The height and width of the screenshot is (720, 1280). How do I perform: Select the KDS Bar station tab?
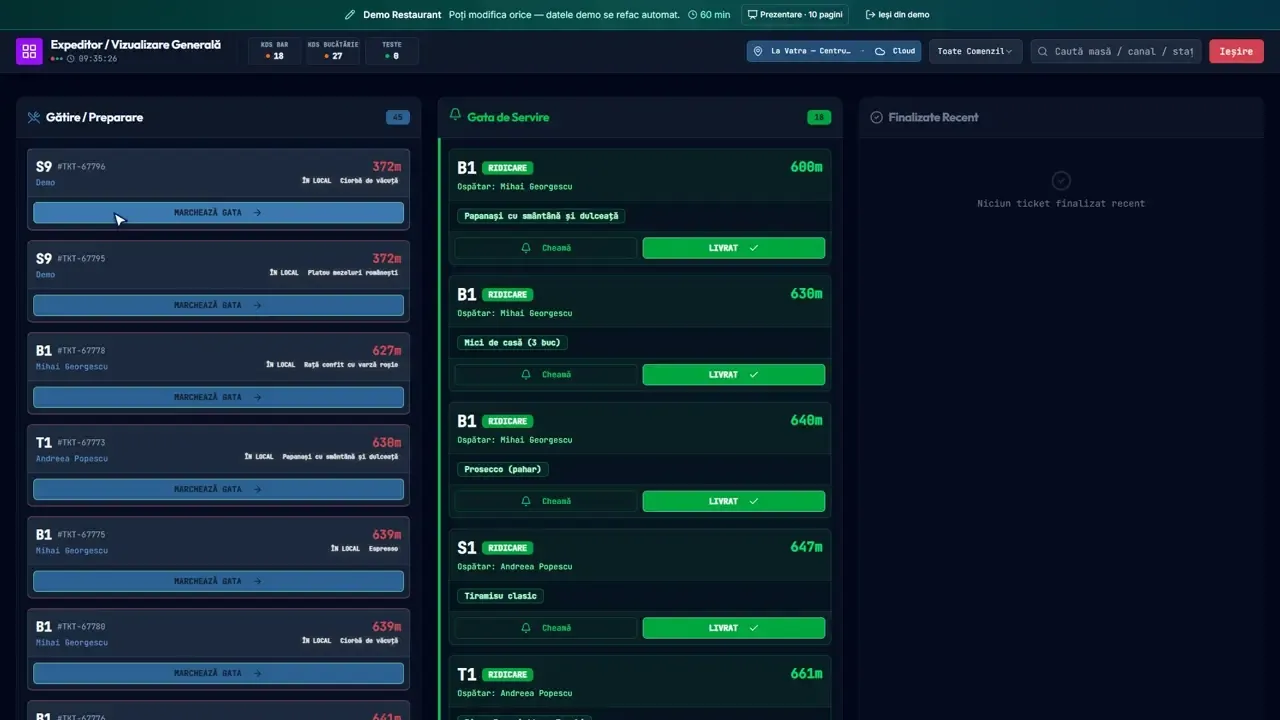[x=274, y=51]
